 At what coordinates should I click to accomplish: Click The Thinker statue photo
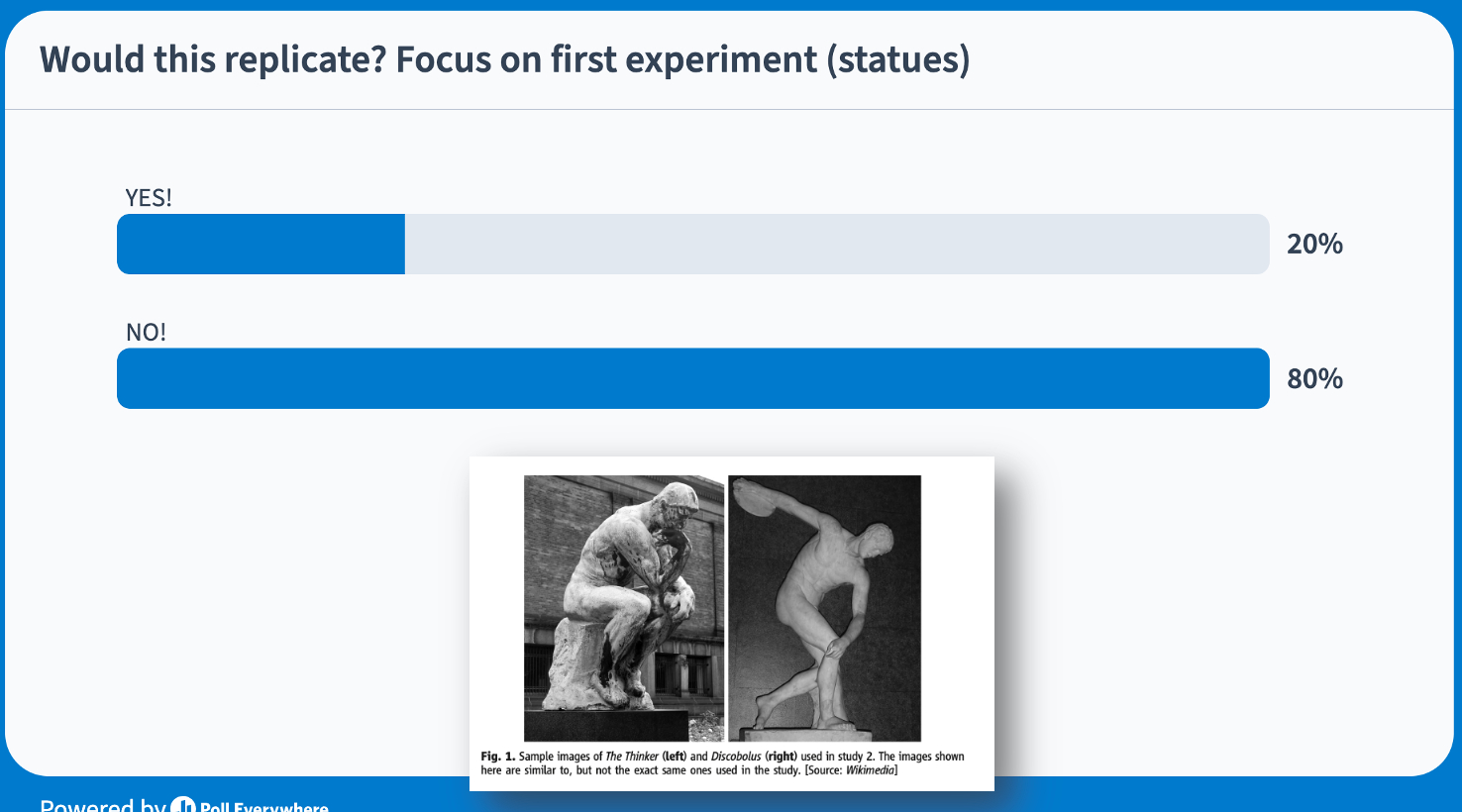pos(624,607)
